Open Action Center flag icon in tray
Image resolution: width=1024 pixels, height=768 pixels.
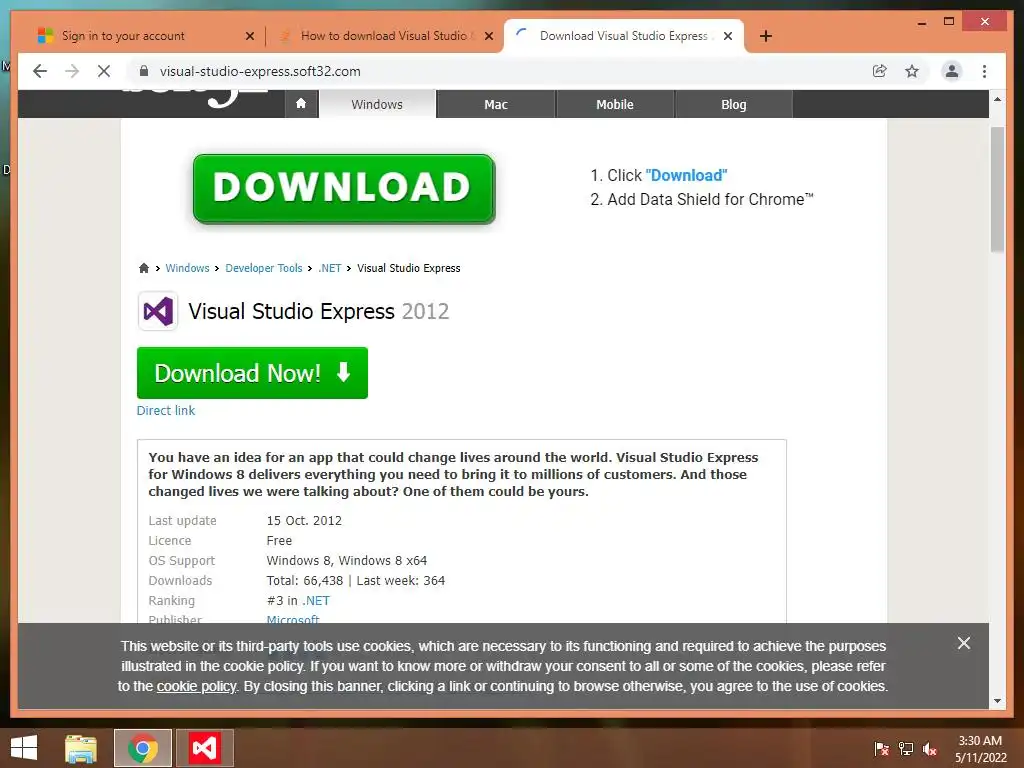click(x=881, y=749)
